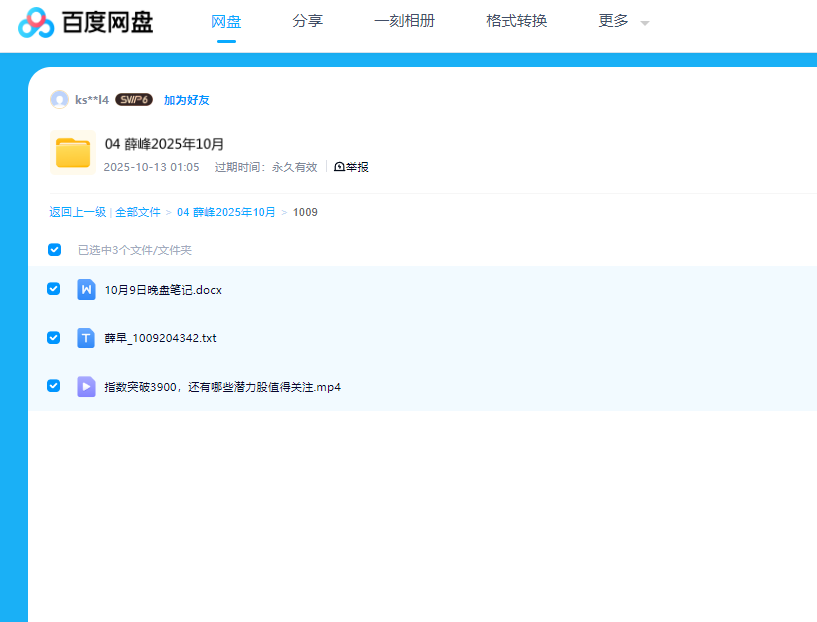Click the Baidu Netdisk cloud logo

pyautogui.click(x=36, y=21)
